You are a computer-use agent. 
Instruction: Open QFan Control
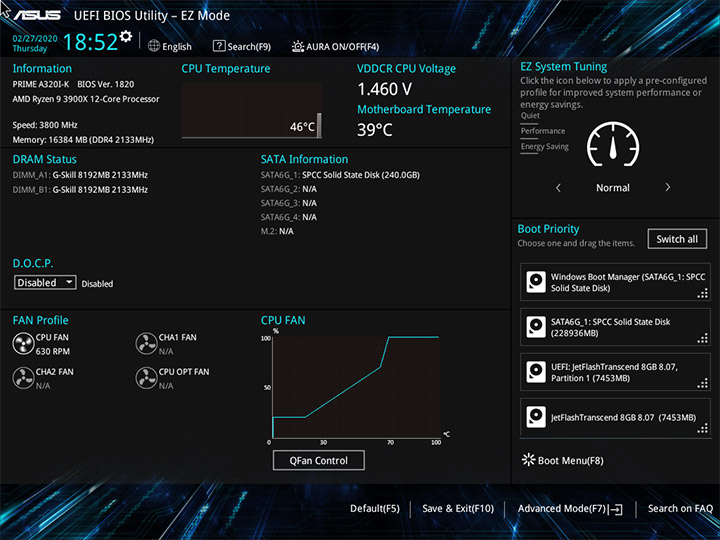pos(319,460)
